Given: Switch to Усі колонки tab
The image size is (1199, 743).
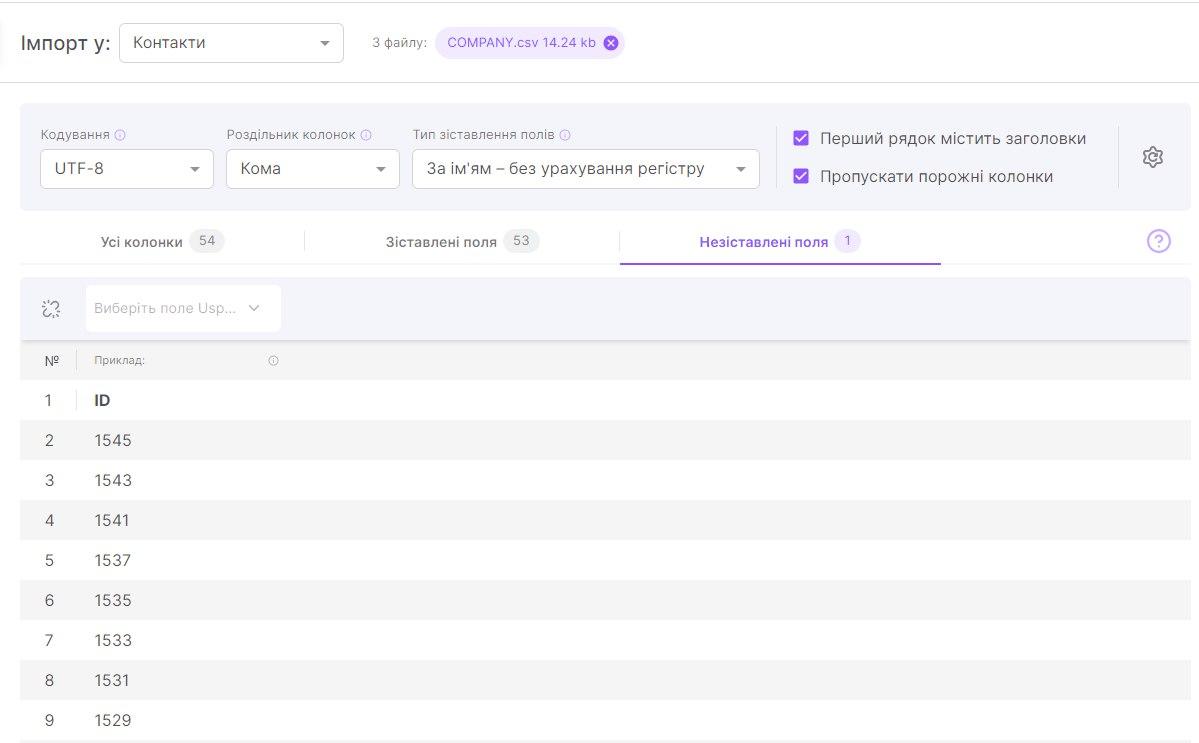Looking at the screenshot, I should (x=161, y=242).
